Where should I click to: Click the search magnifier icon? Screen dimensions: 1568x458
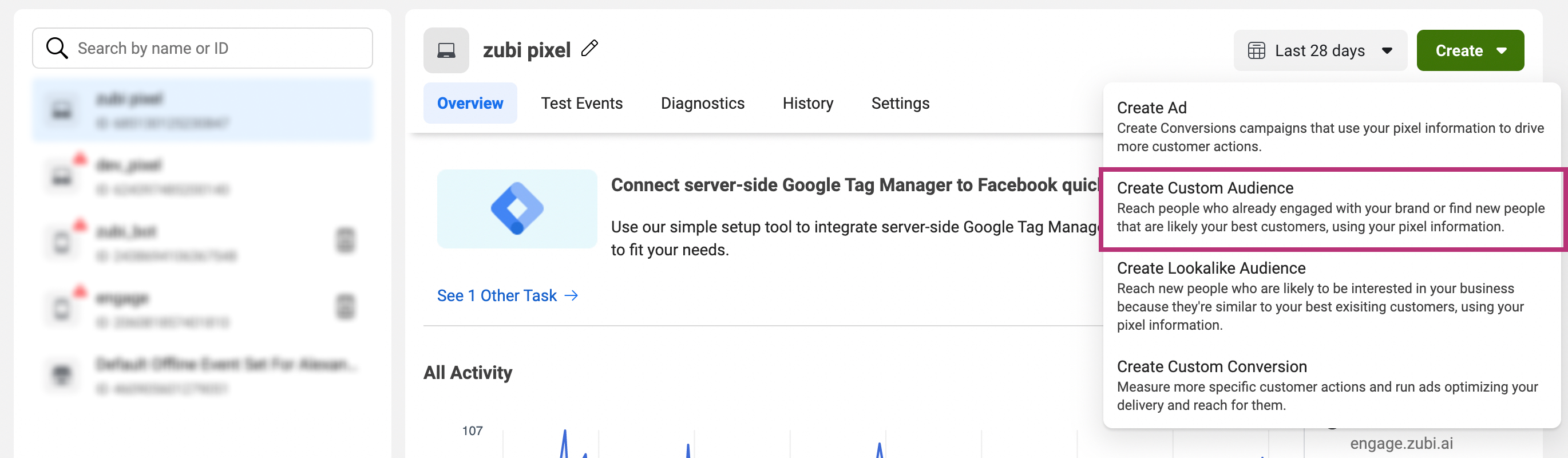click(x=57, y=48)
